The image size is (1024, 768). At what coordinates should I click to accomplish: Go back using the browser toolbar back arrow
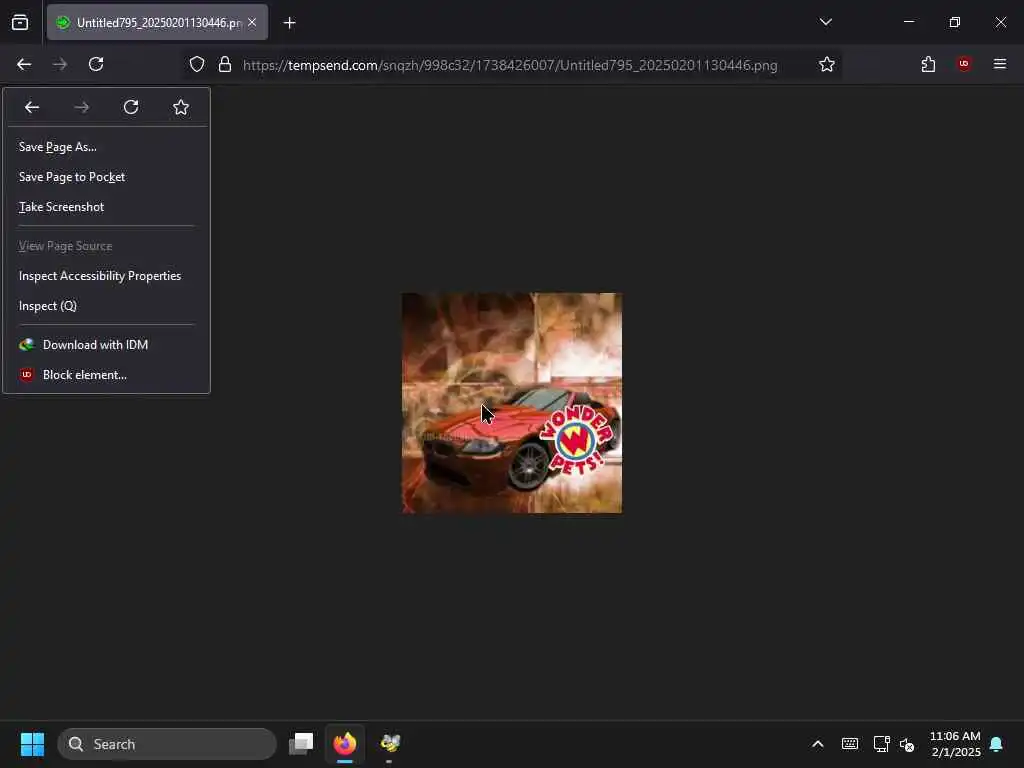24,64
